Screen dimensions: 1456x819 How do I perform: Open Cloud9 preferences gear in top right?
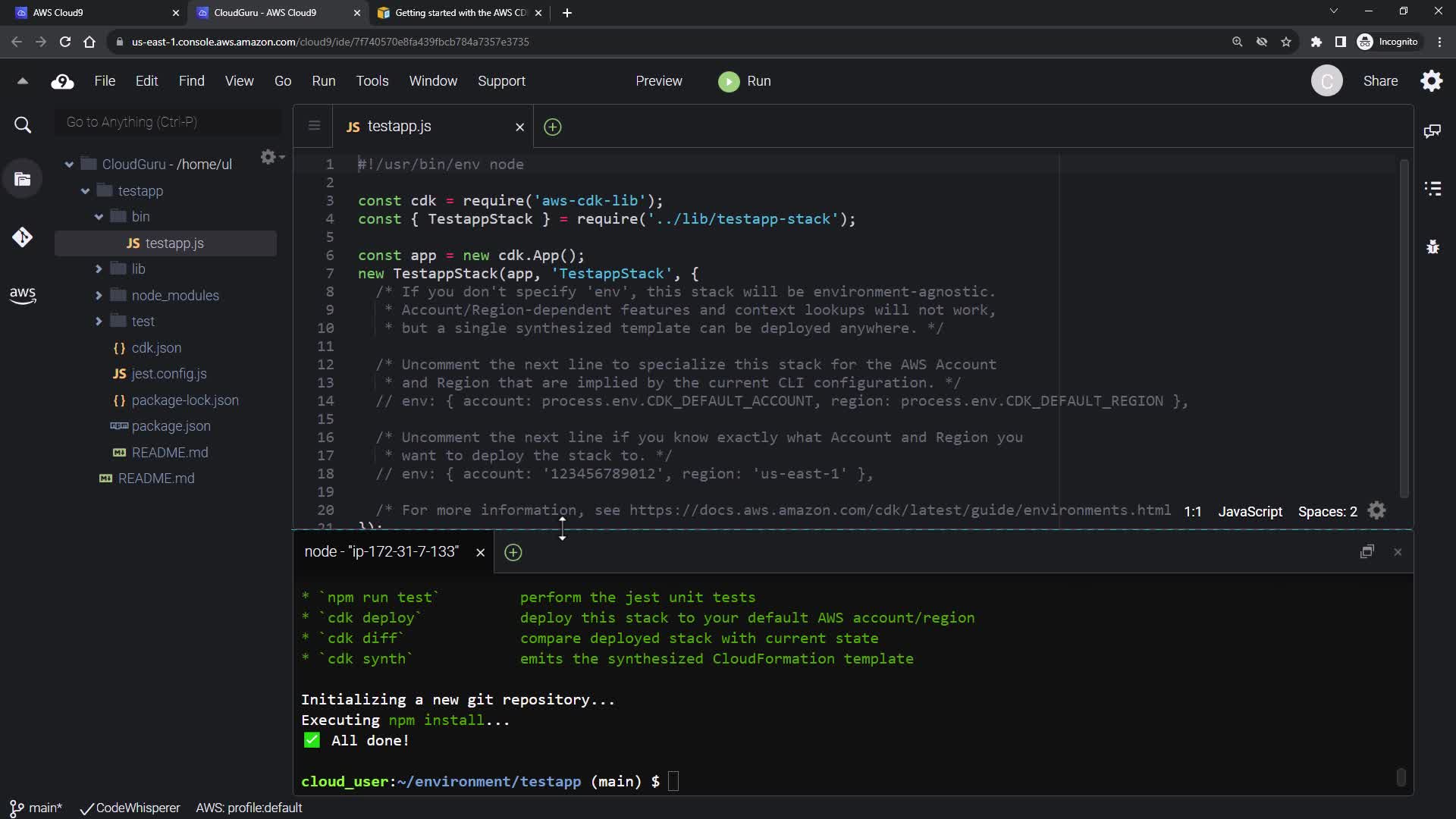click(x=1431, y=81)
